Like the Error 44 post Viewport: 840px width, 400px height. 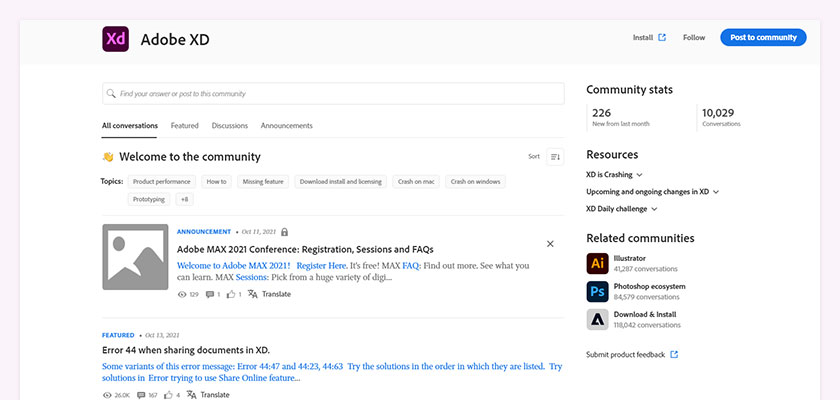(169, 395)
